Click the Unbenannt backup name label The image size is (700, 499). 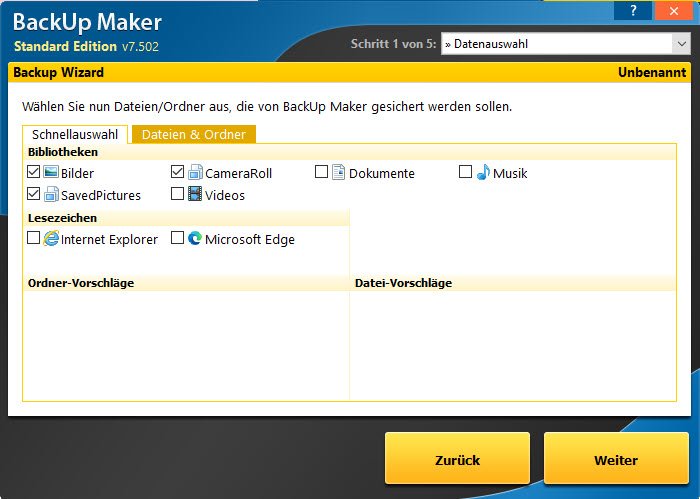pos(652,72)
